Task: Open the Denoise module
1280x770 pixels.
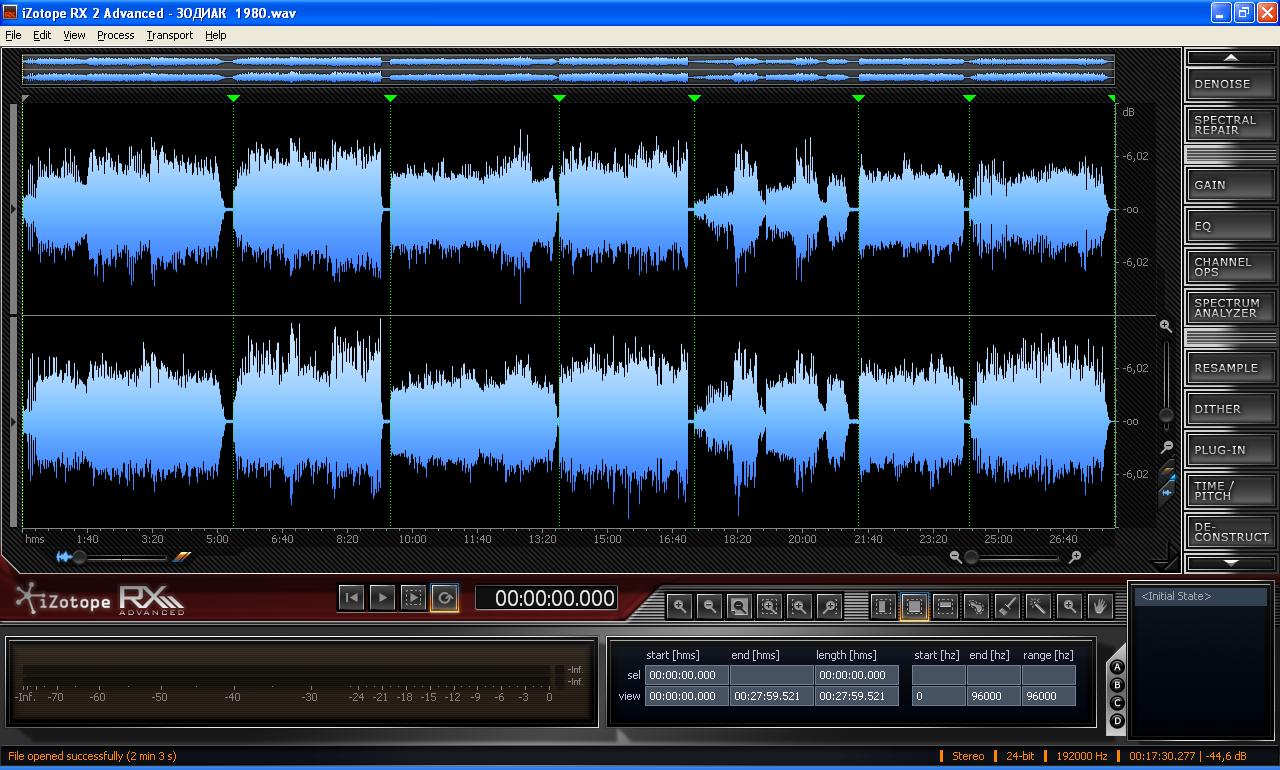Action: click(1231, 84)
